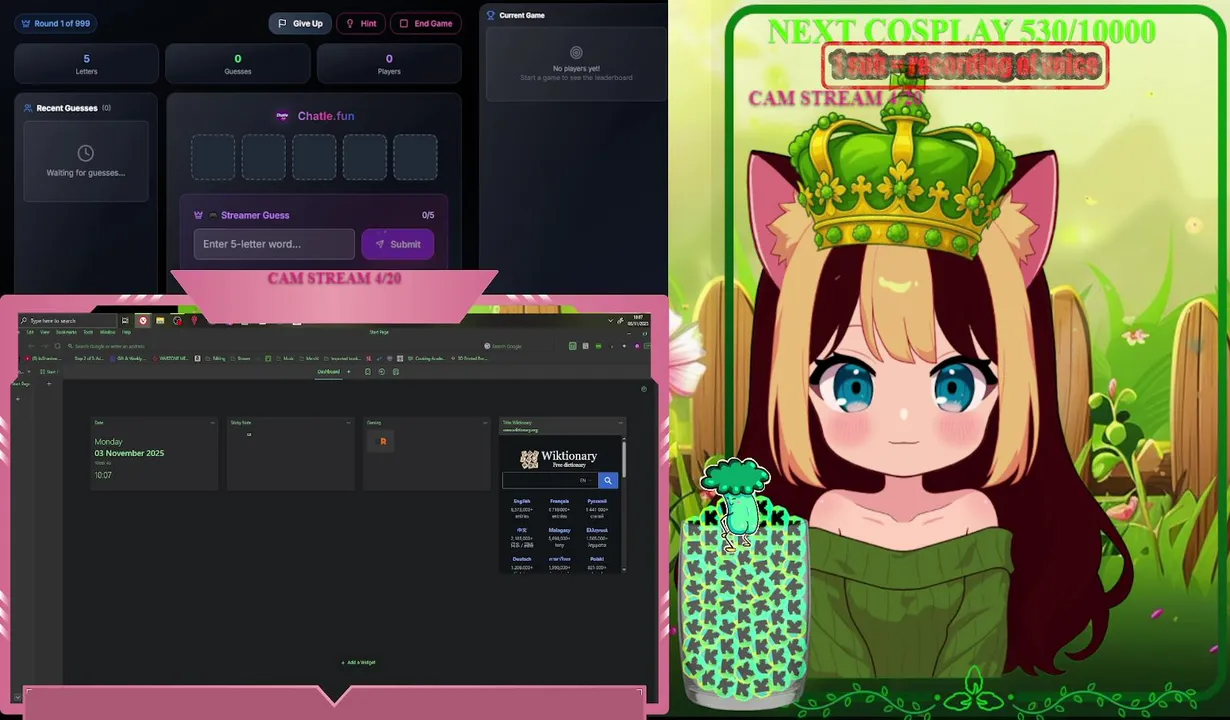Image resolution: width=1230 pixels, height=720 pixels.
Task: Open the English Wiktionary link
Action: point(522,501)
